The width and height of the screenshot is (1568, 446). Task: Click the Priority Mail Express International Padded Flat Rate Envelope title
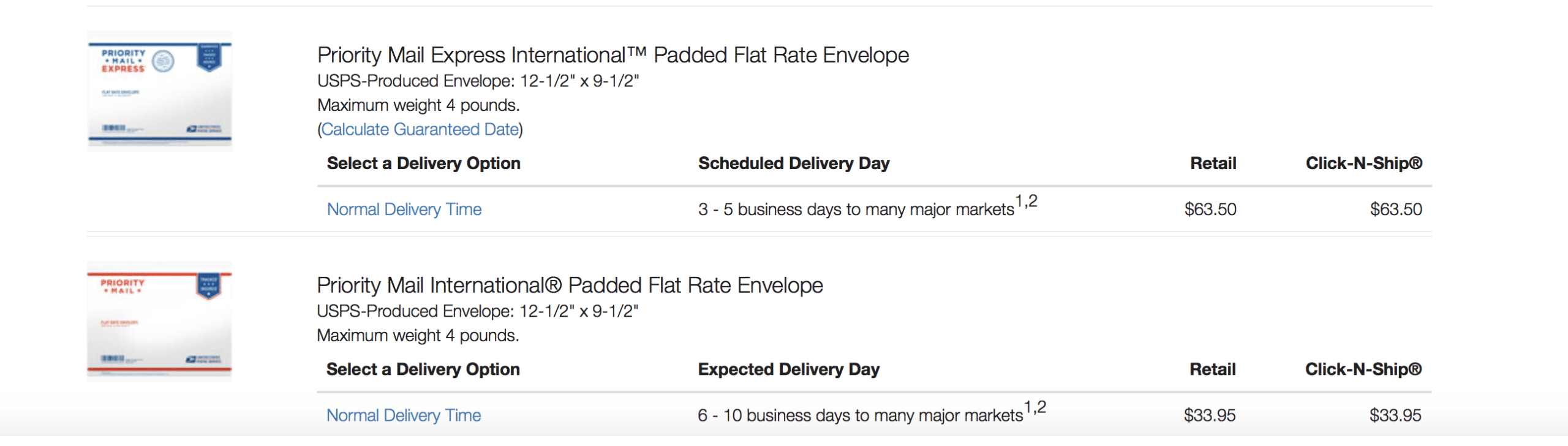613,55
